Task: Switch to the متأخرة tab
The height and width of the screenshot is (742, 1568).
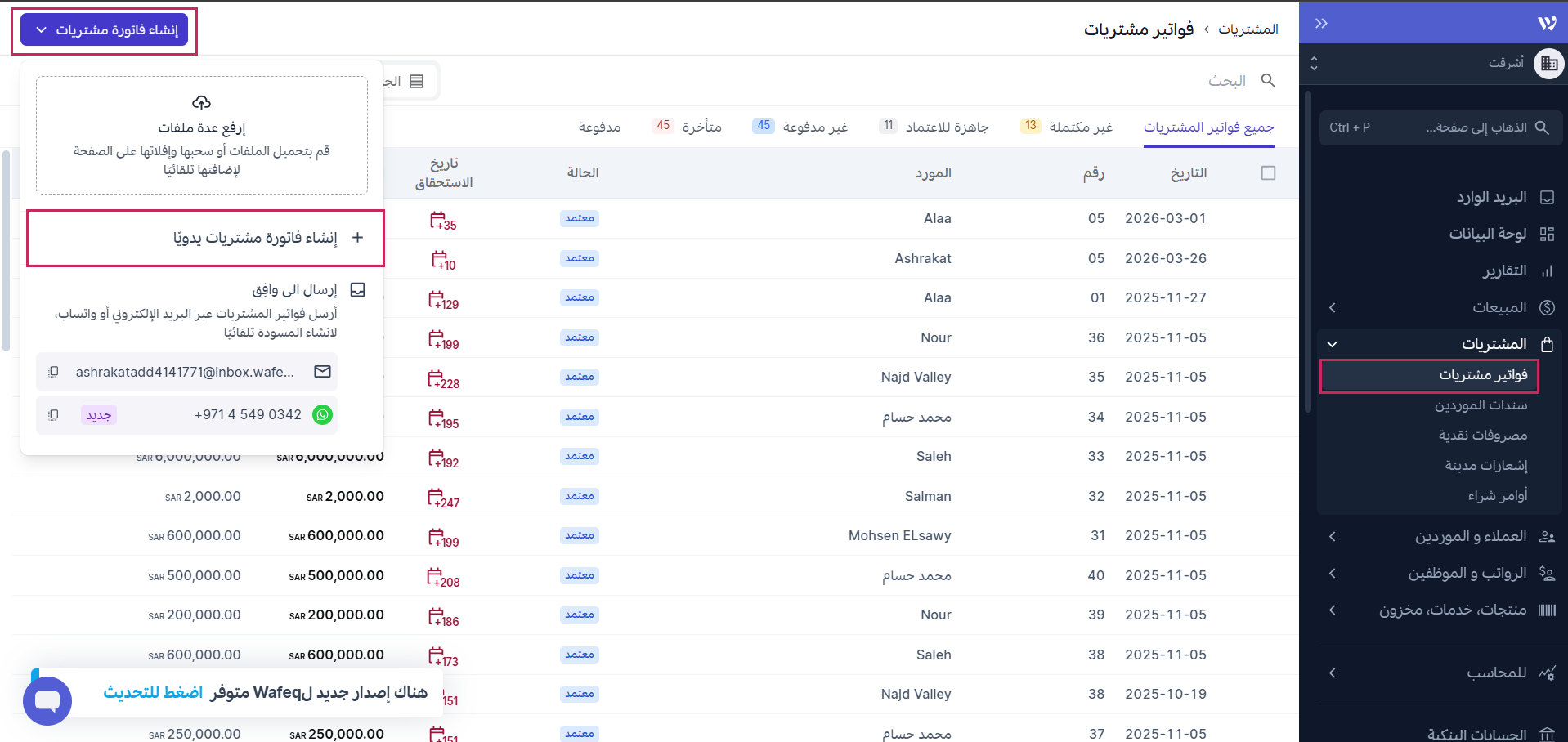Action: (x=701, y=127)
